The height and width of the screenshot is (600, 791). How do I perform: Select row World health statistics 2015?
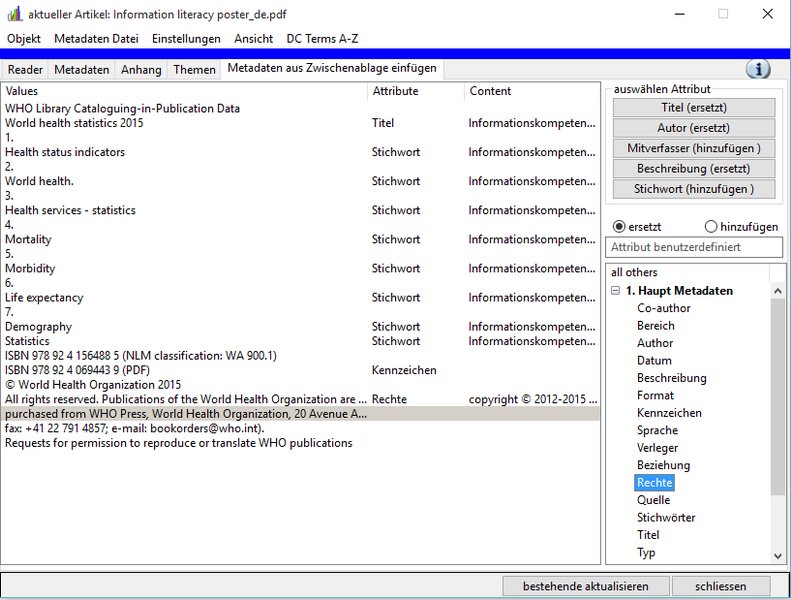(x=300, y=123)
